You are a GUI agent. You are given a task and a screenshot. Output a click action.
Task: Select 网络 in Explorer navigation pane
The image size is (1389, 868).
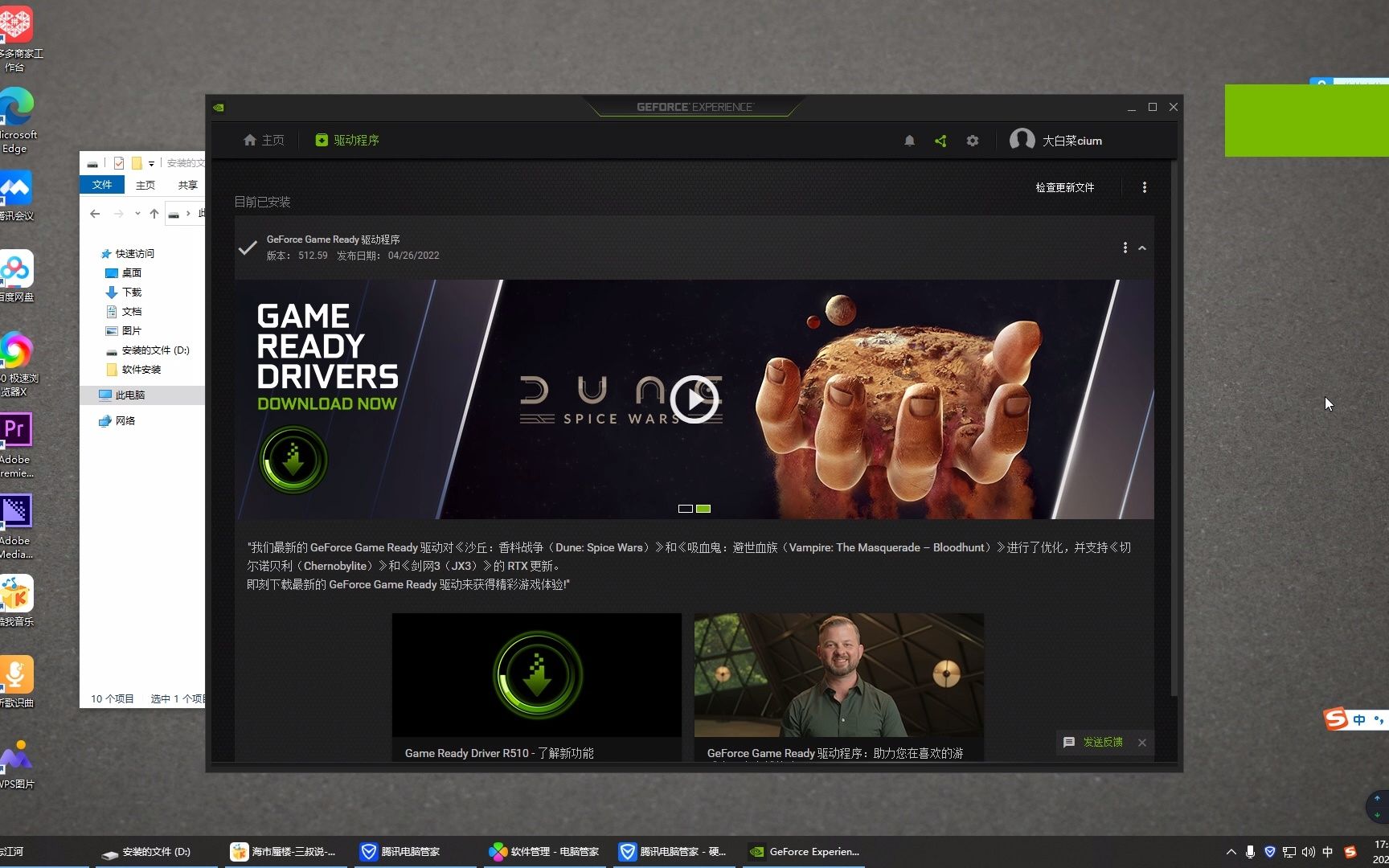117,420
